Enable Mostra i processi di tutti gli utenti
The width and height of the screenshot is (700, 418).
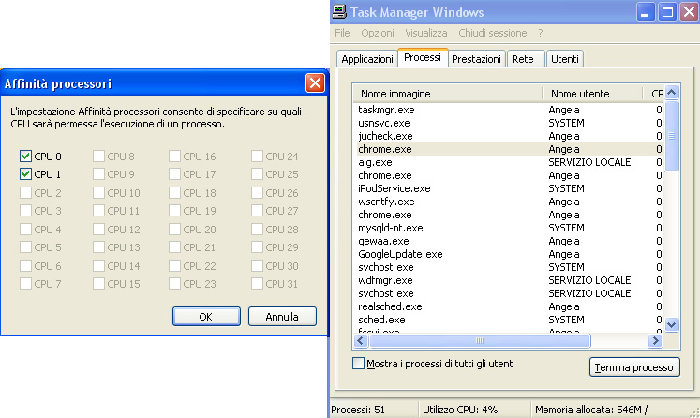(358, 363)
